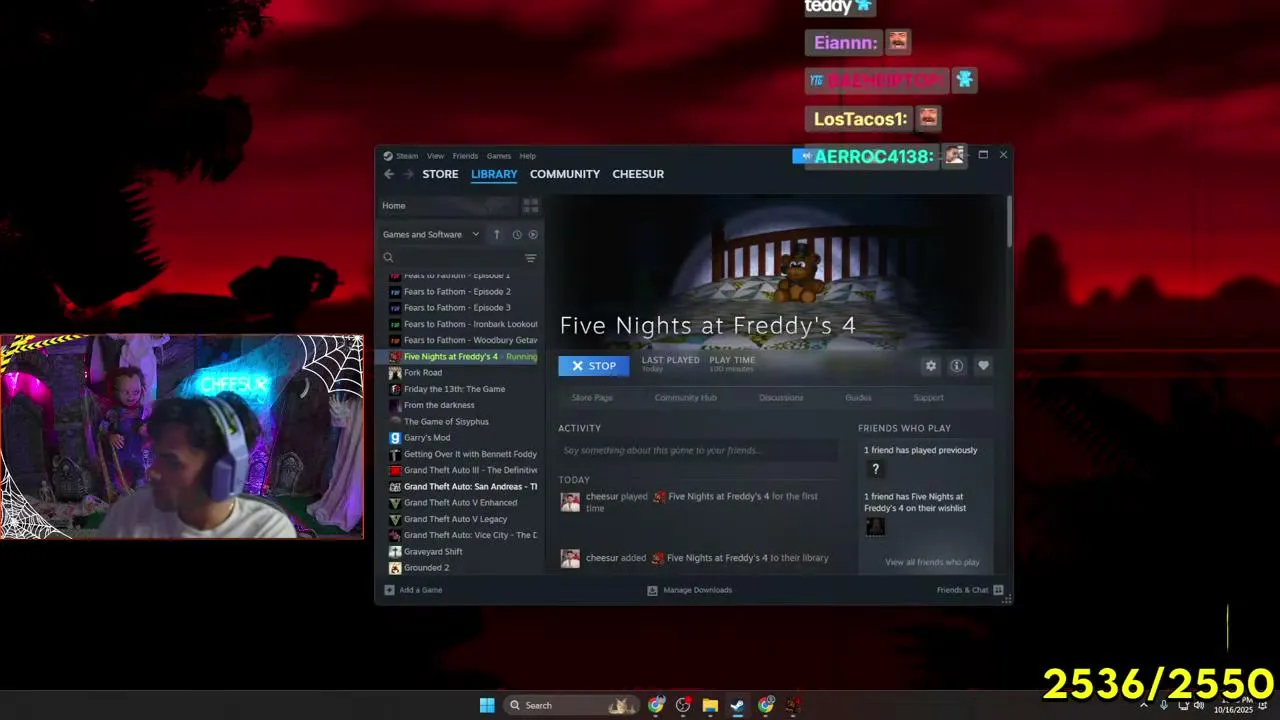
Task: Open the View menu
Action: (x=435, y=156)
